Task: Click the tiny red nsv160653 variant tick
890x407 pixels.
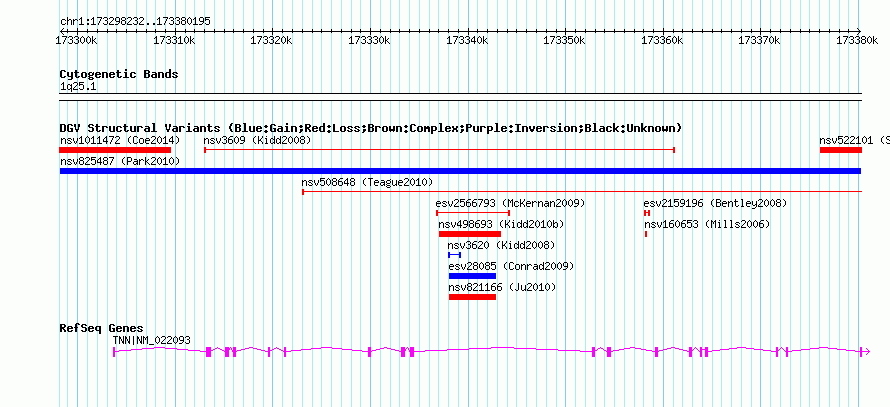Action: (646, 234)
